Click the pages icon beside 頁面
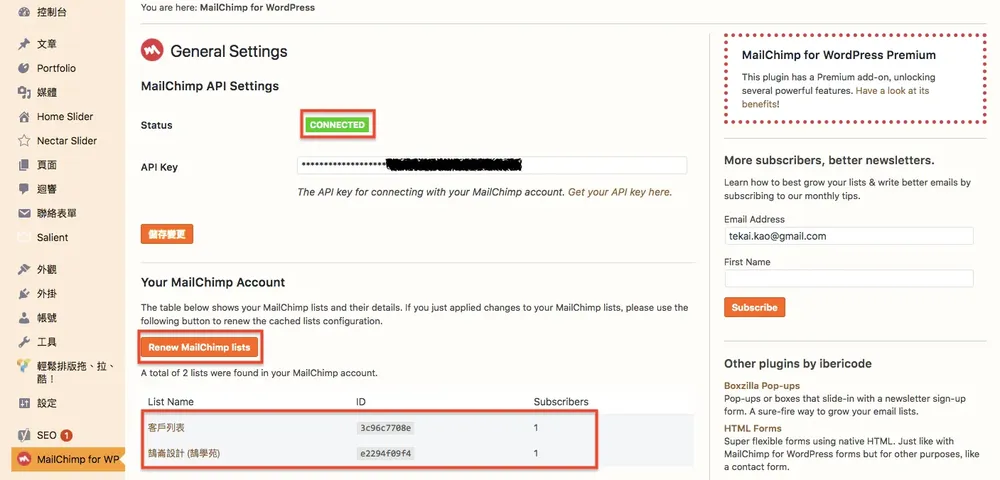Viewport: 1000px width, 480px height. [24, 165]
